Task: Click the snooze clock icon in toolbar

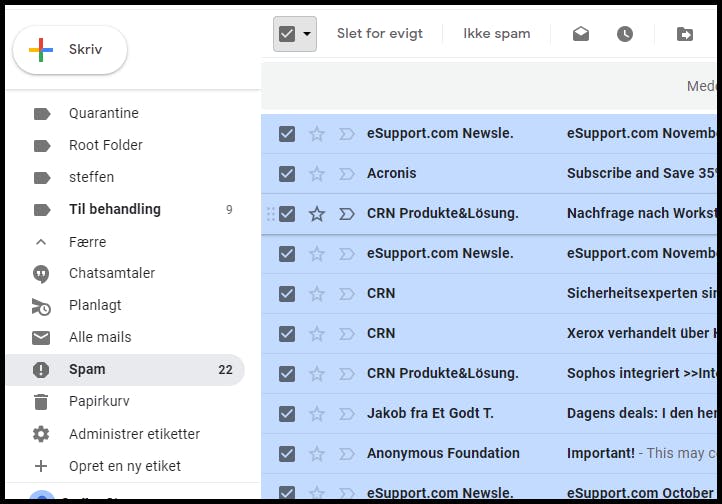Action: pos(625,34)
